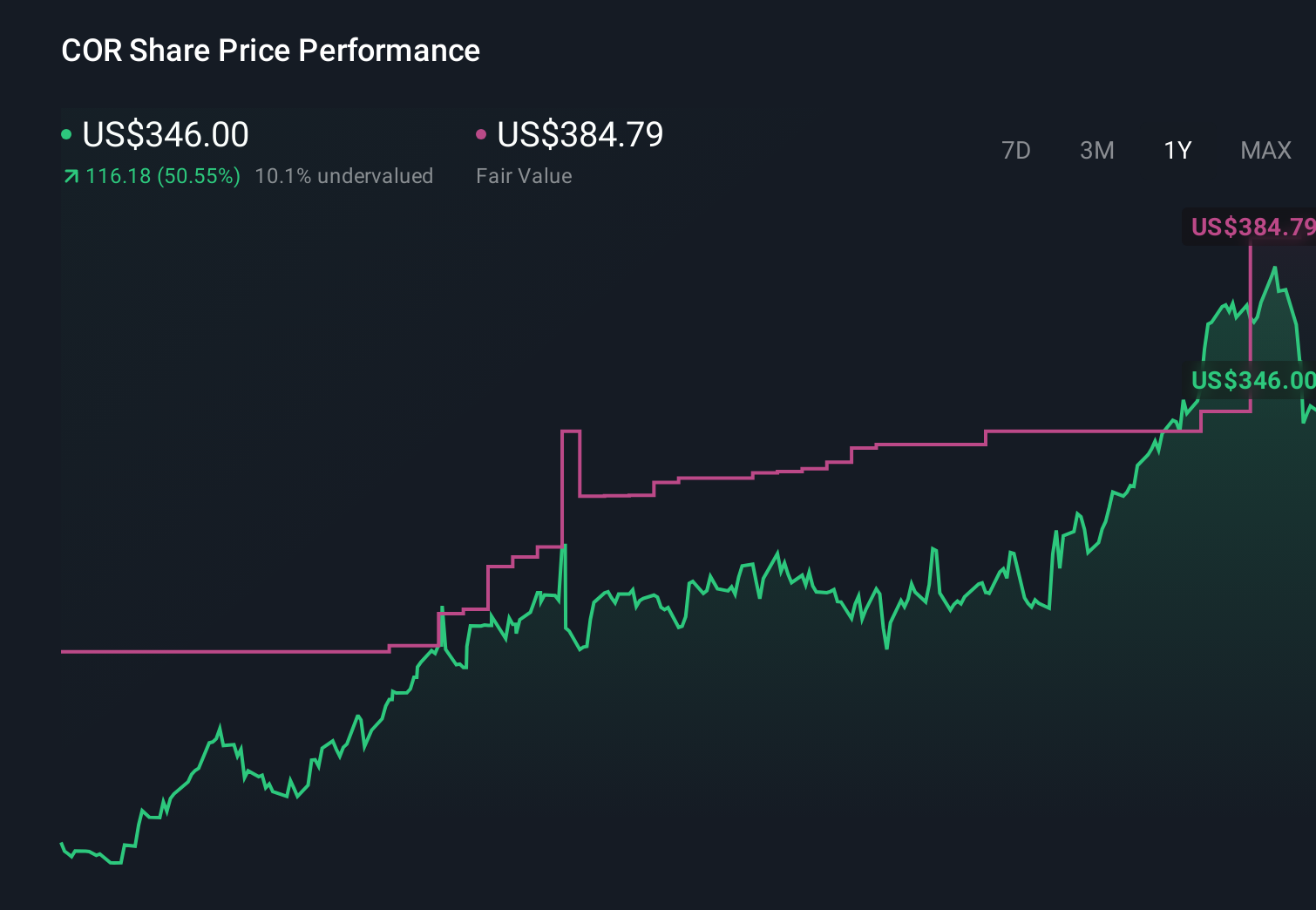Viewport: 1316px width, 910px height.
Task: Toggle the Fair Value series visibility
Action: [x=482, y=133]
